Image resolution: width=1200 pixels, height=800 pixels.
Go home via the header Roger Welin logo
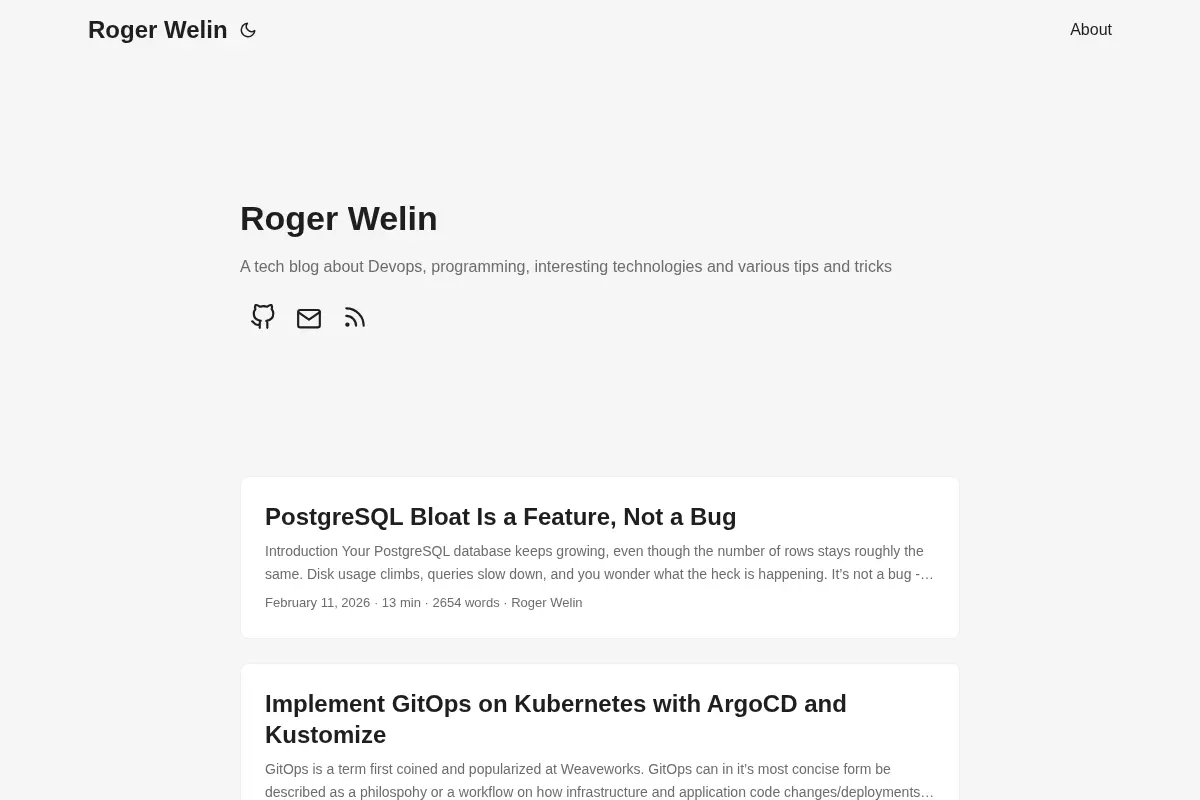[158, 30]
